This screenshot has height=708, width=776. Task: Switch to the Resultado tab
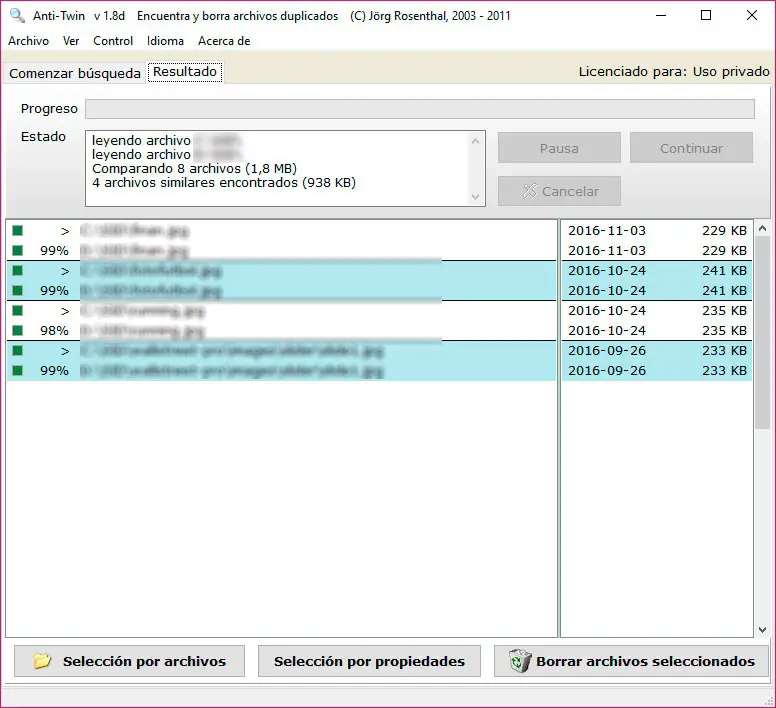point(185,72)
